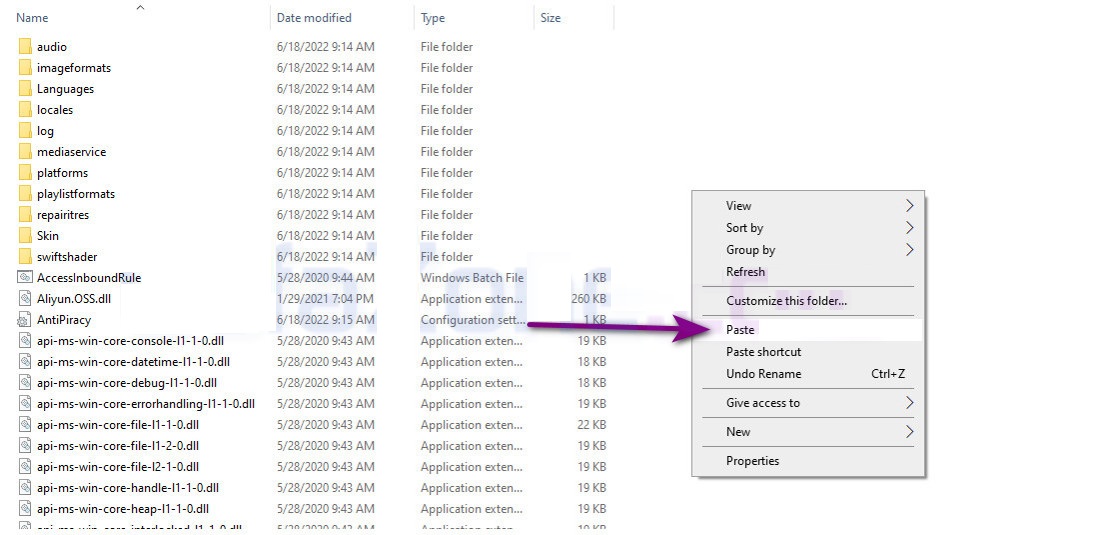Expand the Give access to submenu arrow
The image size is (1115, 535).
coord(909,403)
